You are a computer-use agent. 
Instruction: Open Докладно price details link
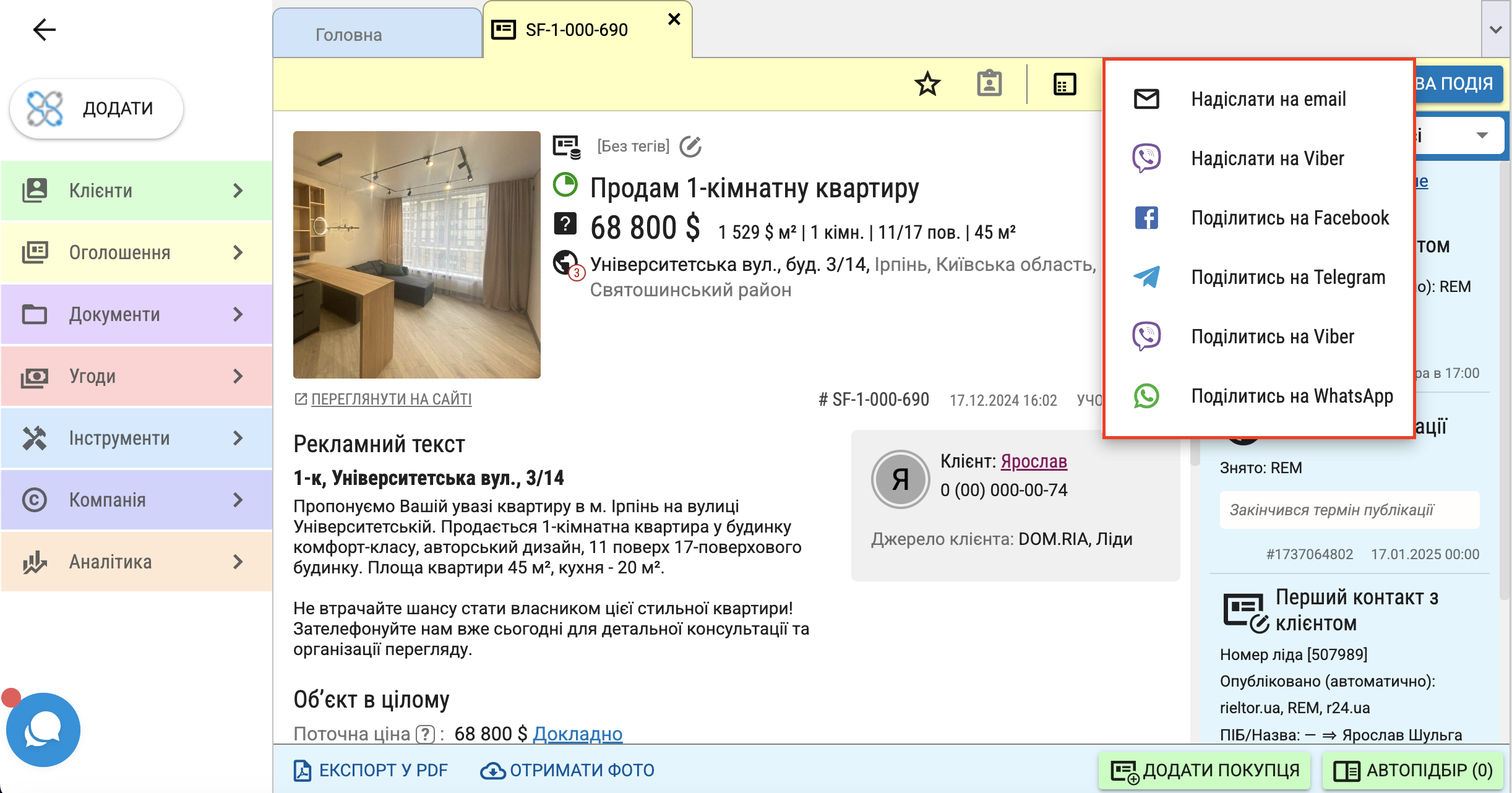[x=578, y=734]
